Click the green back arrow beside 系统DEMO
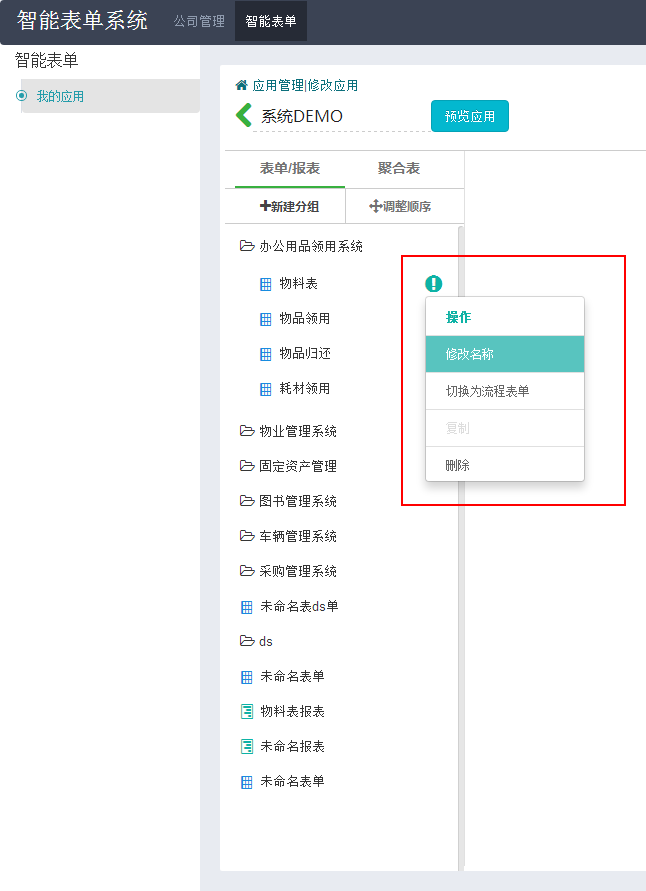 (244, 115)
